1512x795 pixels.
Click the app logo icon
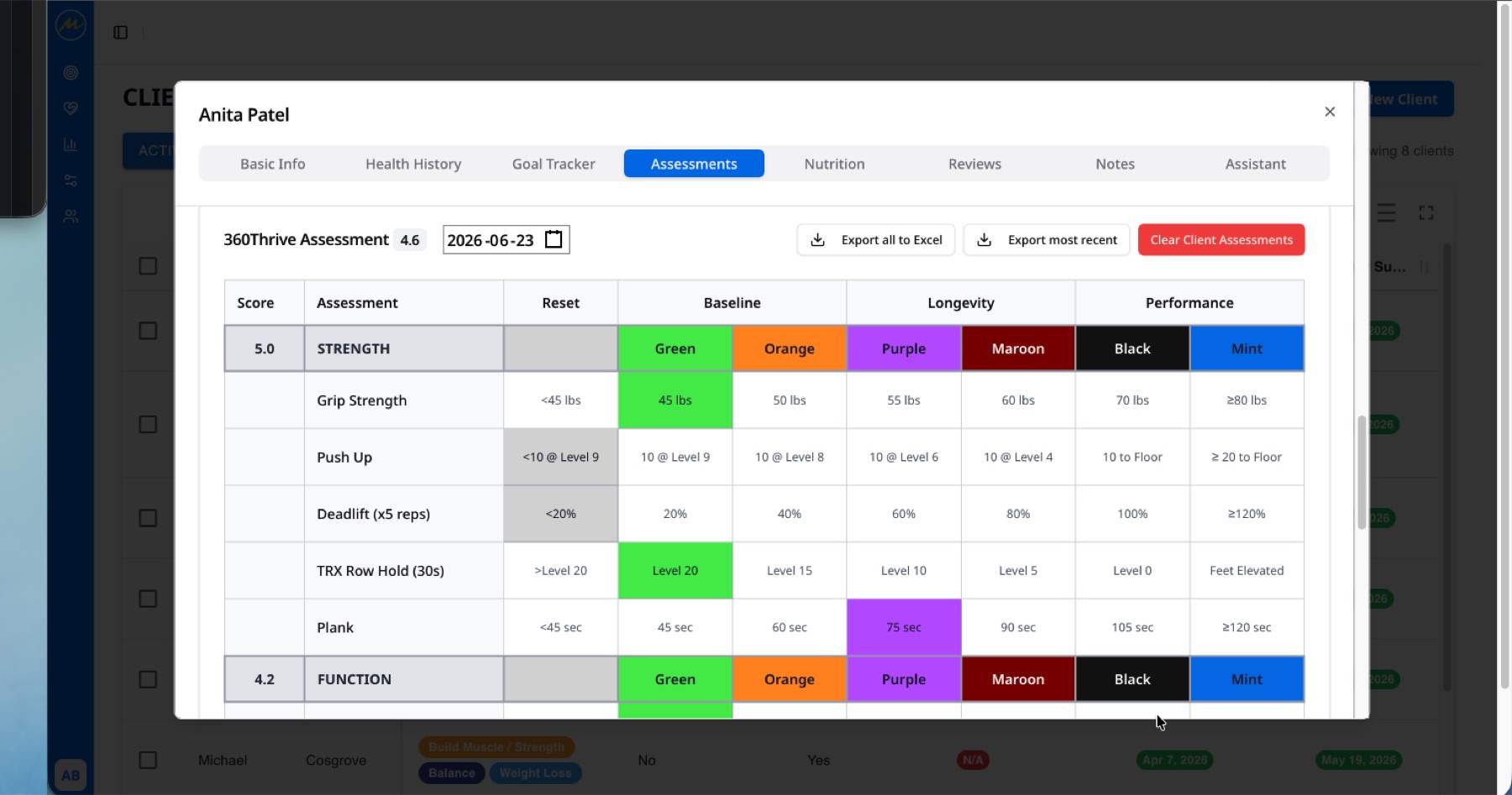(71, 25)
